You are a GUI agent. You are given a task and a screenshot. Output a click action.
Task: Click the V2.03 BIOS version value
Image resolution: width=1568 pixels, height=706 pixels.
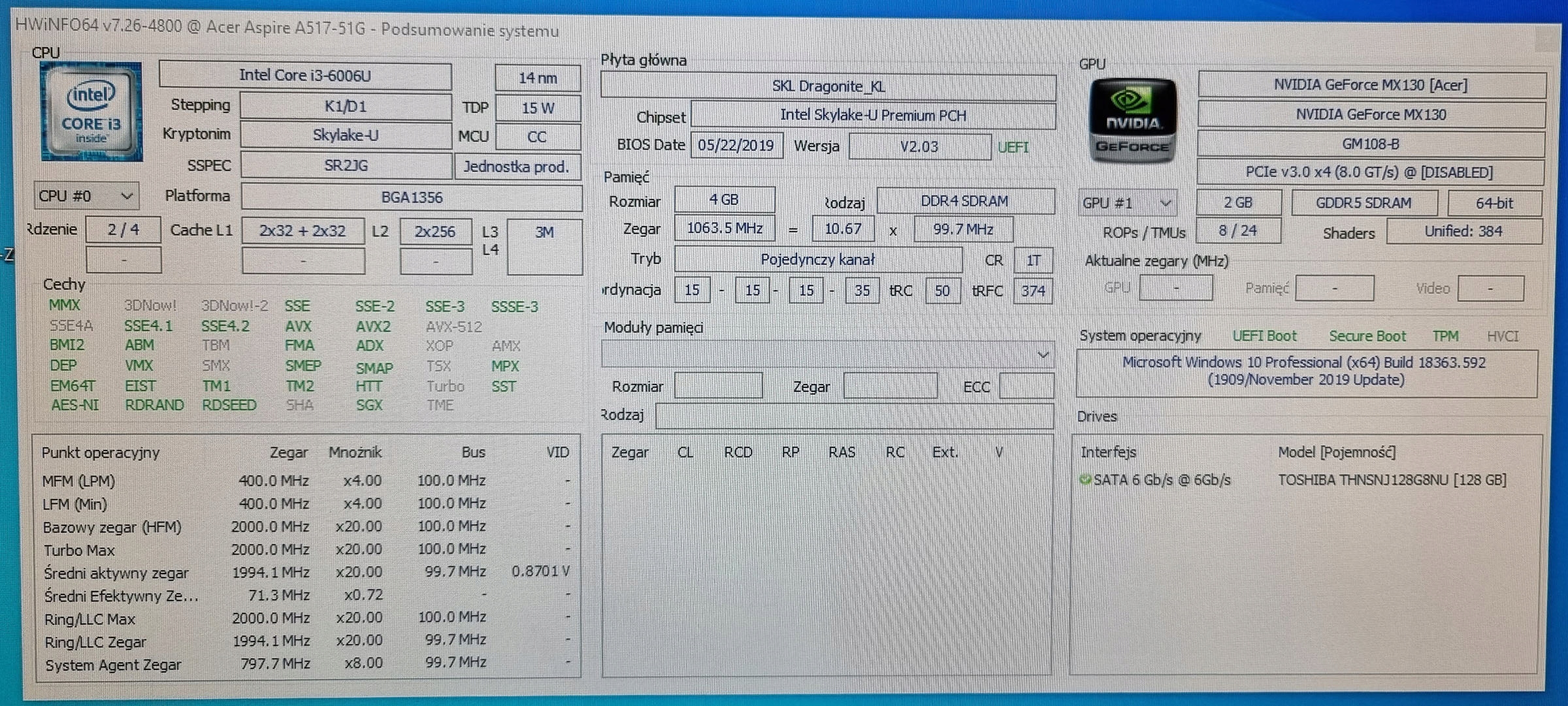(919, 146)
